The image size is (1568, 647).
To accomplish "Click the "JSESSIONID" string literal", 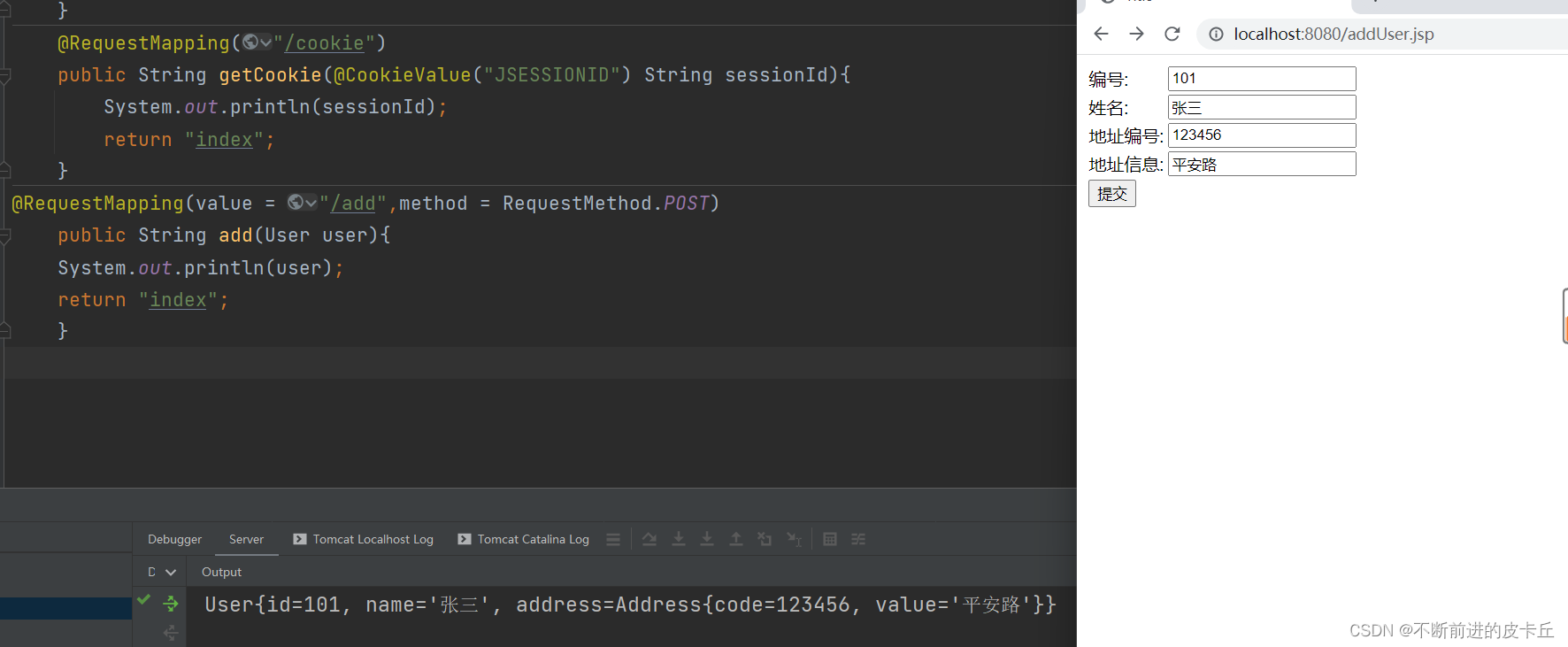I will [552, 75].
